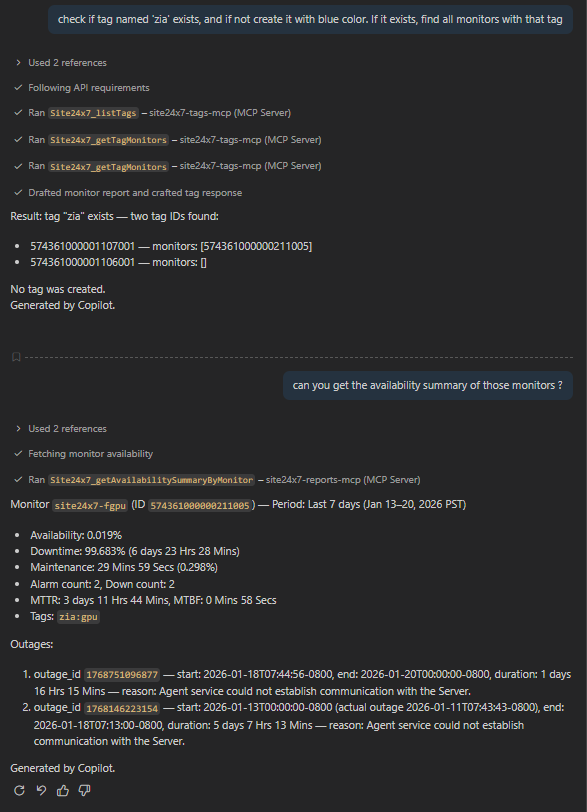Click outage id 1768751096877
The height and width of the screenshot is (812, 587).
(x=122, y=675)
